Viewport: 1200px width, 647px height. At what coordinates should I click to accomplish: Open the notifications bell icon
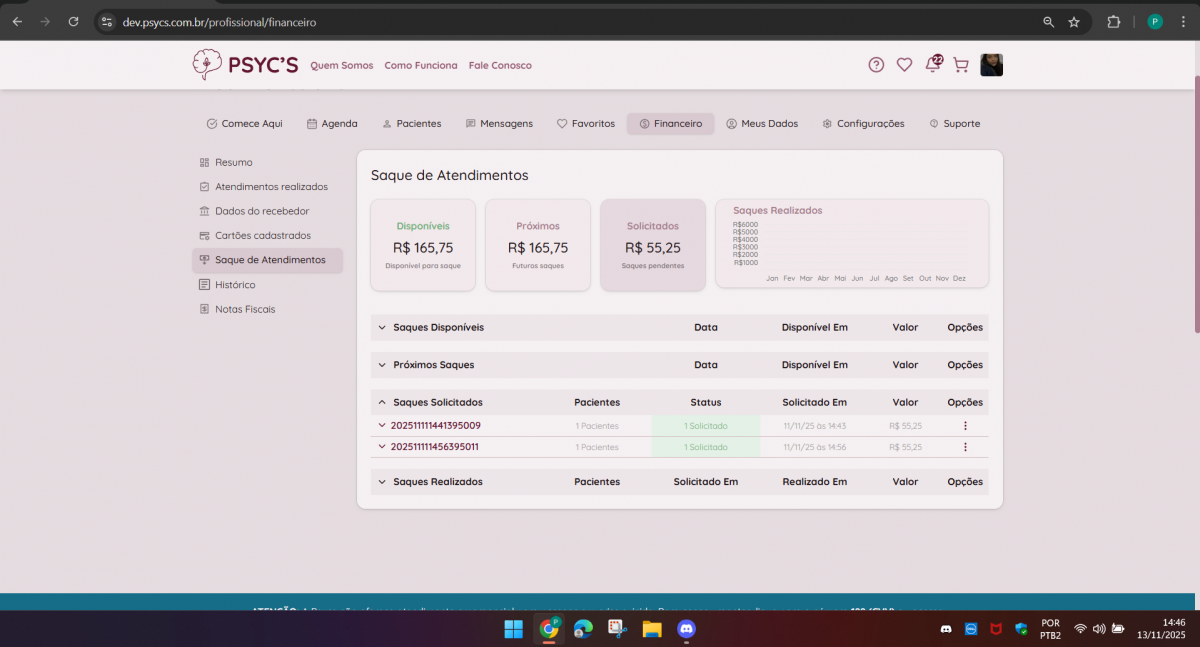932,65
